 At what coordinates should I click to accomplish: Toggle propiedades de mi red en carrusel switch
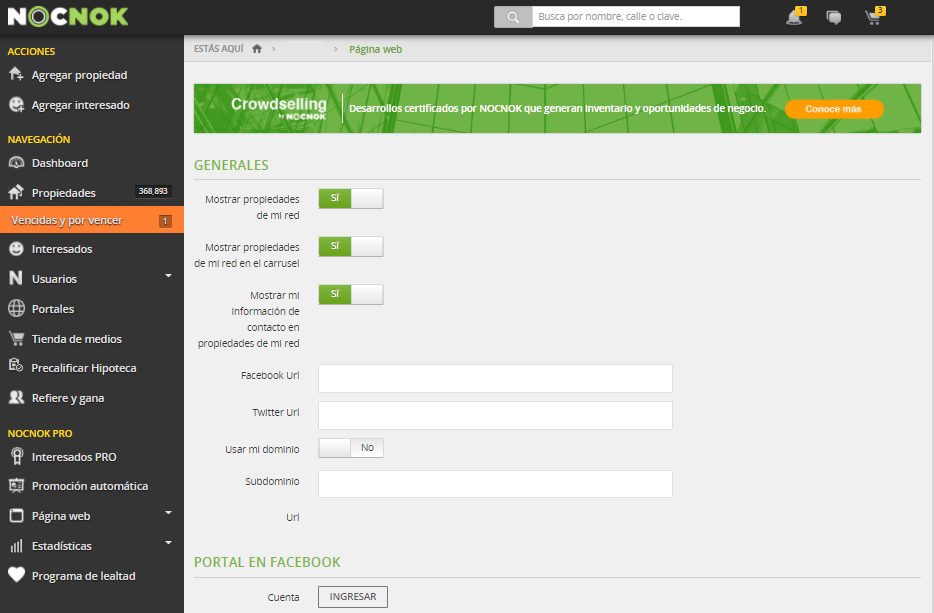click(x=351, y=246)
